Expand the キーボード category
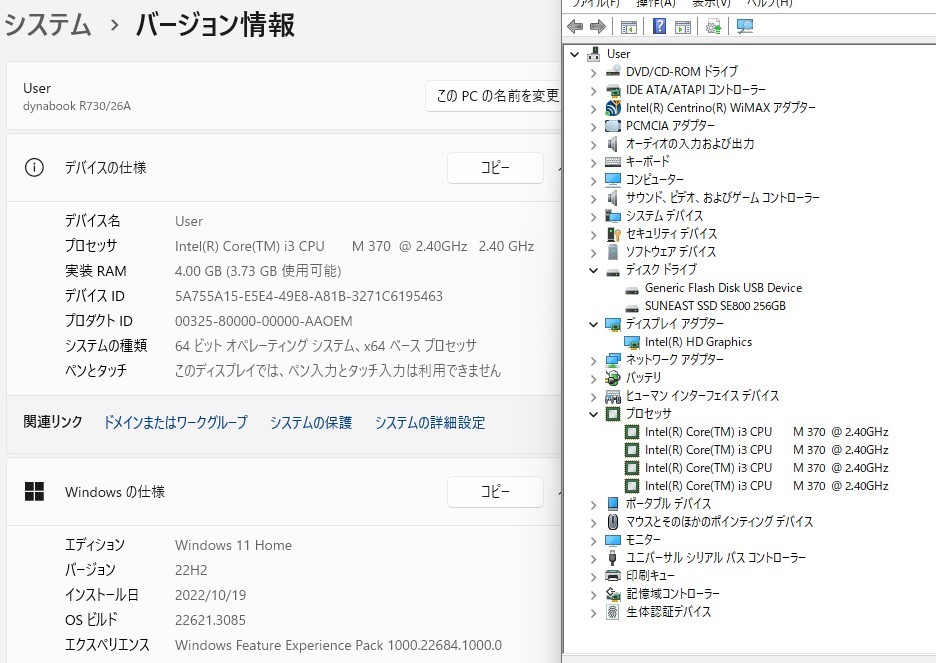 [594, 161]
